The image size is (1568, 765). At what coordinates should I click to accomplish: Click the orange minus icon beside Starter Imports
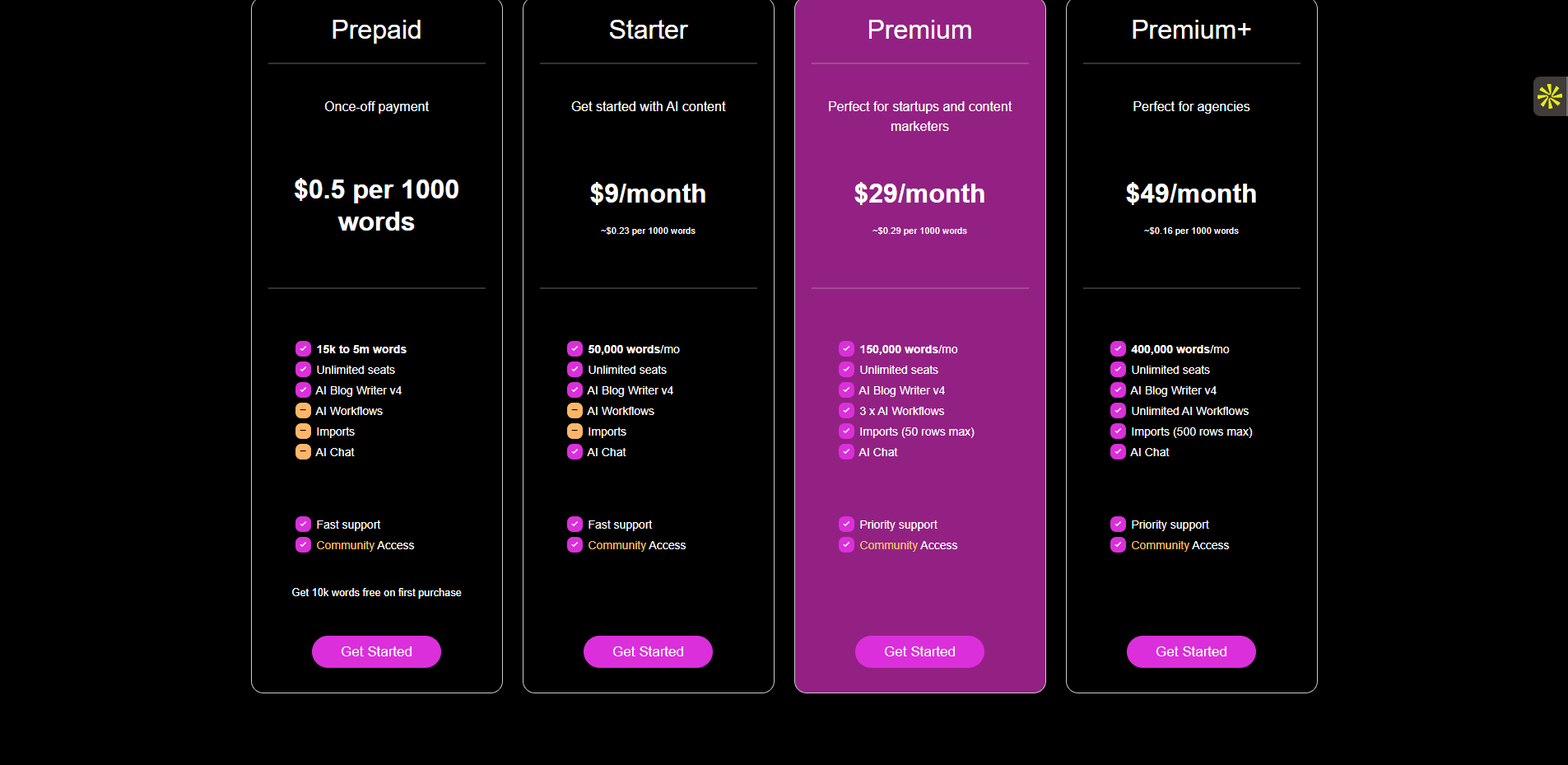click(x=575, y=431)
